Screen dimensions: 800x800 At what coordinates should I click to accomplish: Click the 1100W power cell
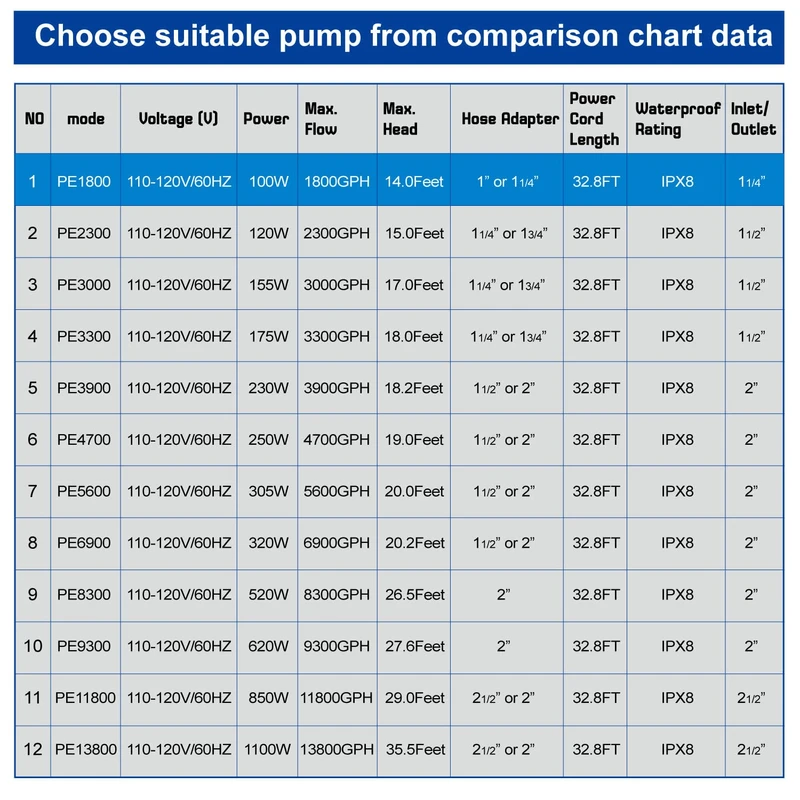tap(266, 748)
